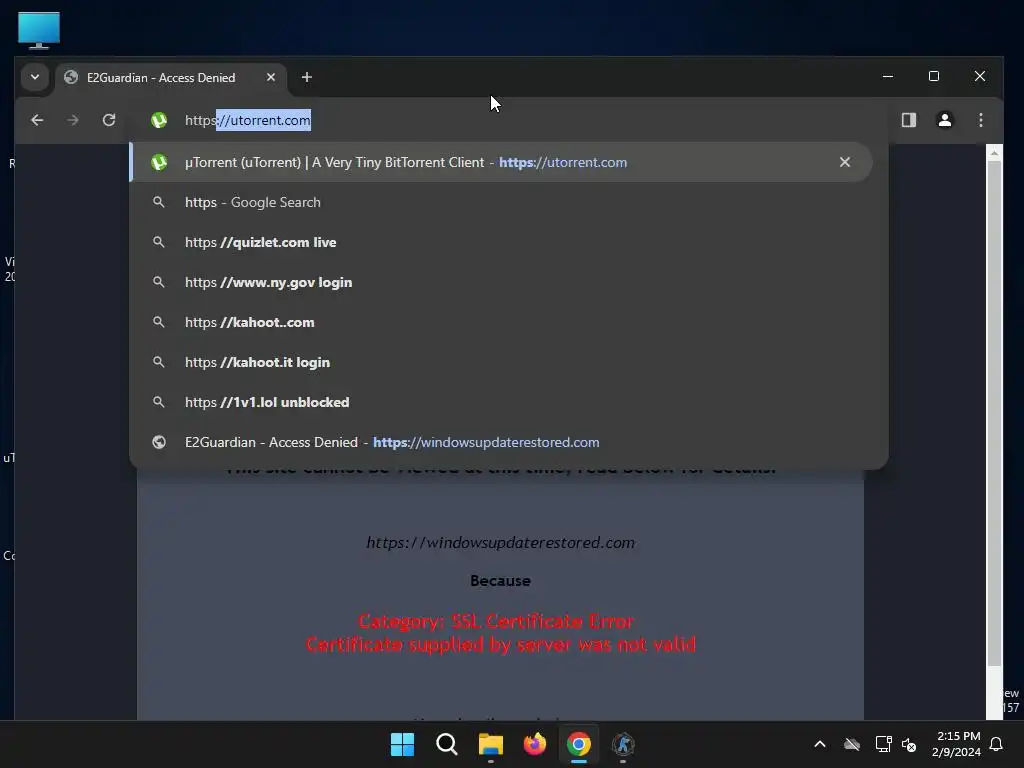1024x768 pixels.
Task: Launch Firefox from taskbar
Action: pos(535,744)
